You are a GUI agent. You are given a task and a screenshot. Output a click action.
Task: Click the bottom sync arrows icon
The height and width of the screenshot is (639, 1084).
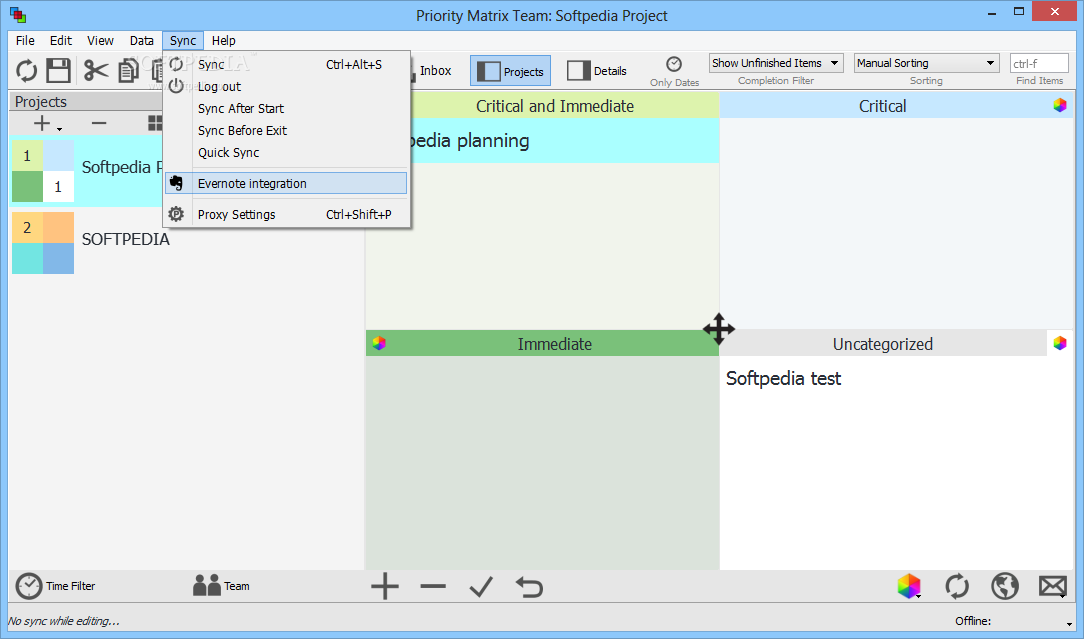(957, 586)
